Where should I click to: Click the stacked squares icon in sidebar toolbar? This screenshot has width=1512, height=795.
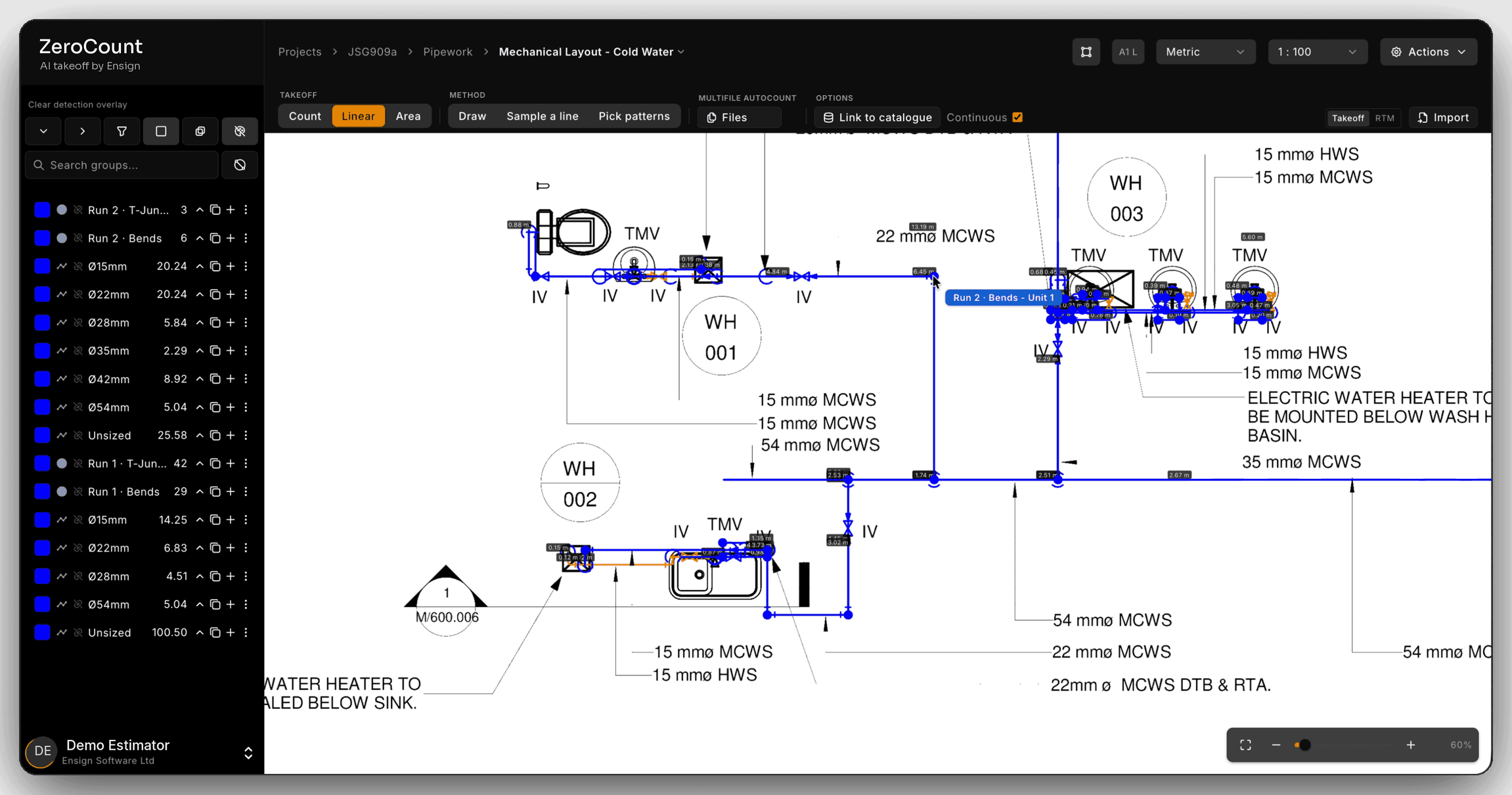click(x=200, y=131)
